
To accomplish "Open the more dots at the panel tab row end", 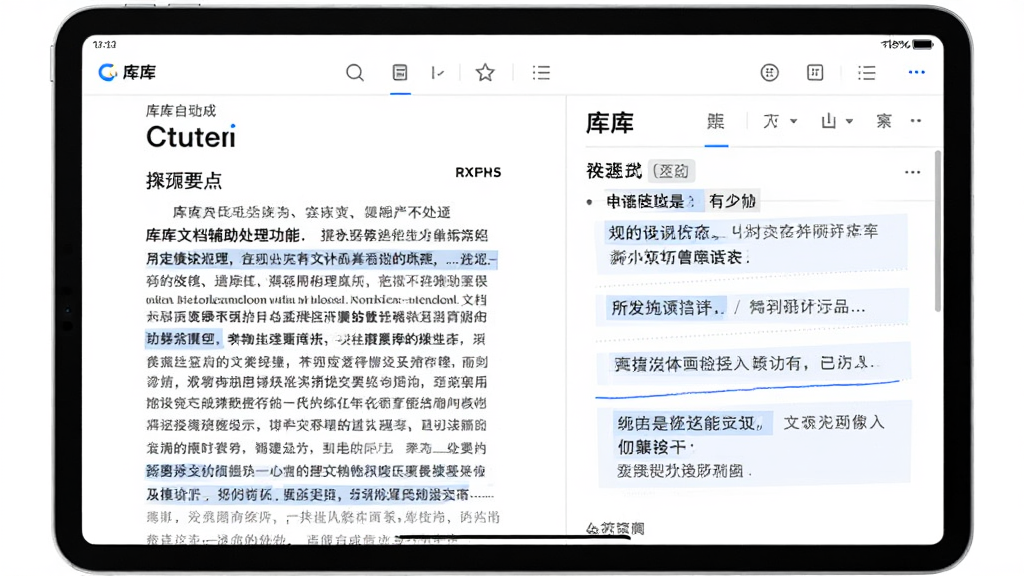I will click(916, 121).
